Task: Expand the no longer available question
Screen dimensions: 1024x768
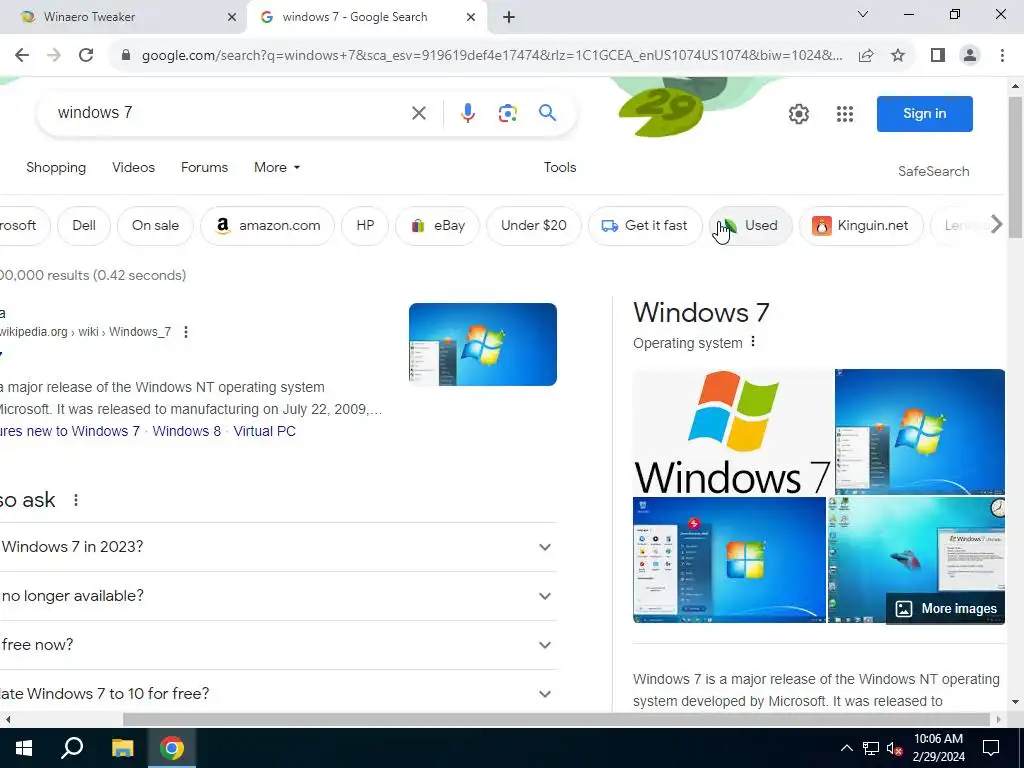Action: [x=545, y=596]
